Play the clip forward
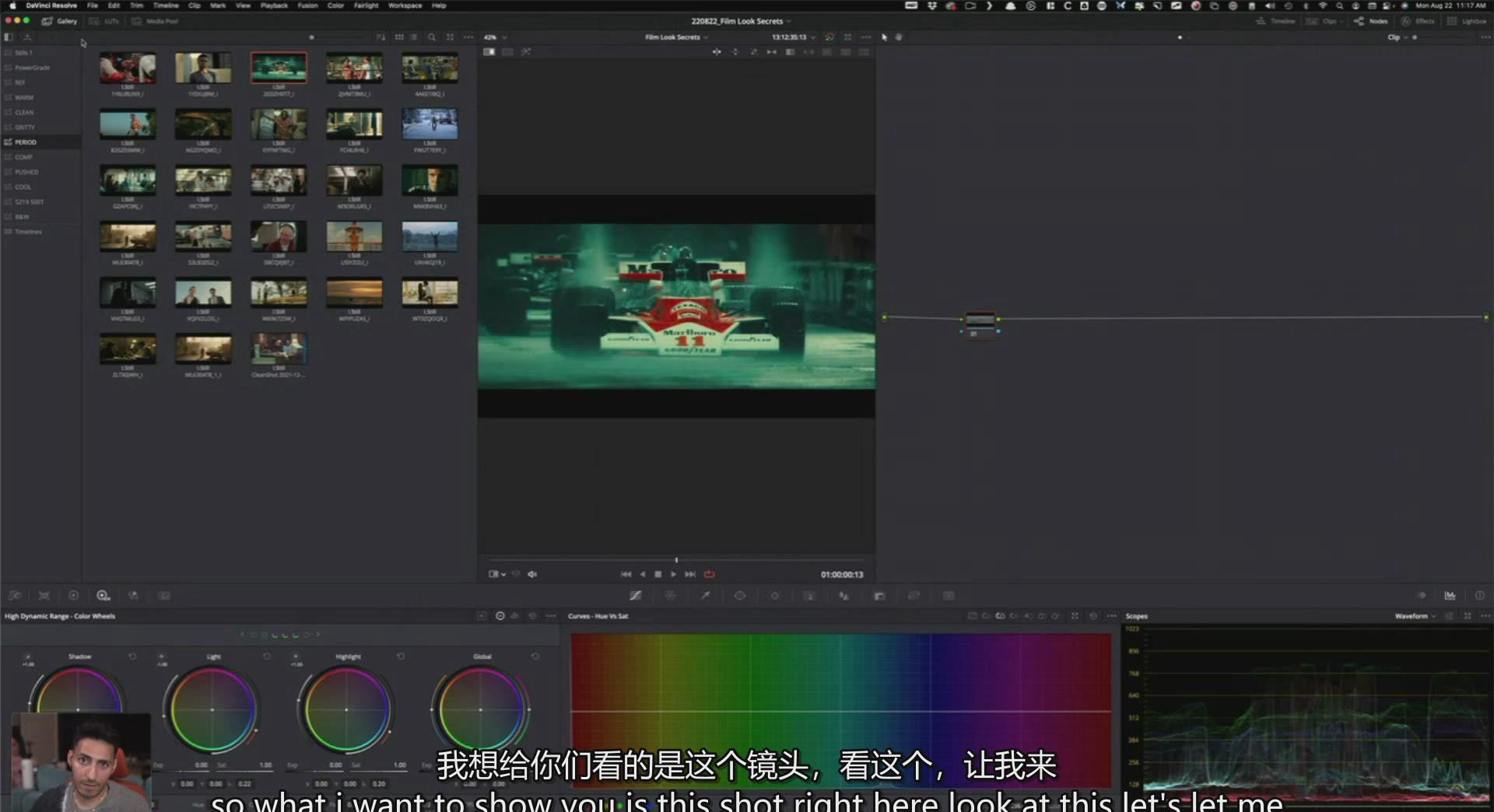 pos(674,574)
